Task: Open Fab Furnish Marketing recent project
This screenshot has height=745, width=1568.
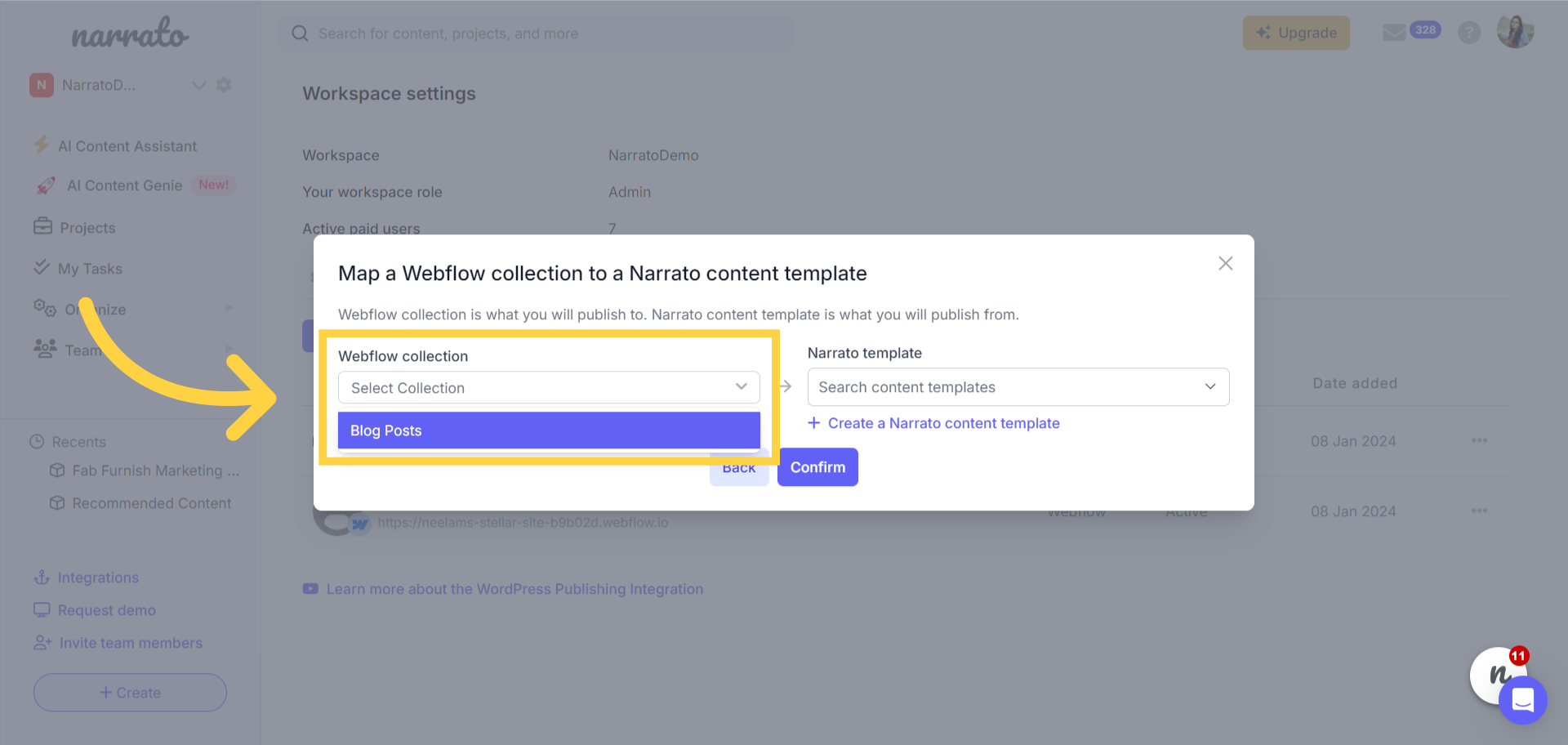Action: click(x=155, y=471)
